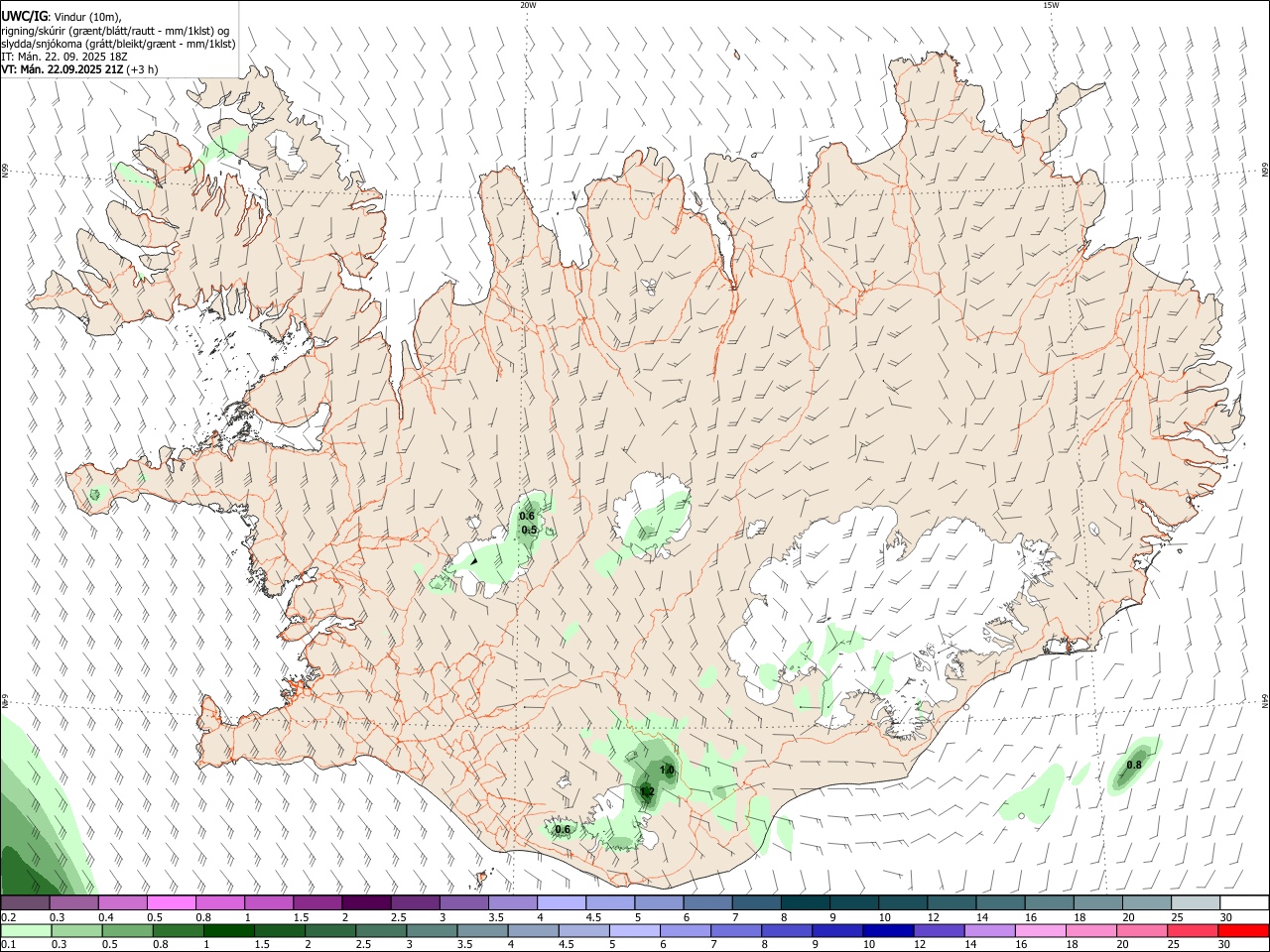Click the "0.1" label under the lower legend row
This screenshot has width=1270, height=952.
pyautogui.click(x=8, y=944)
